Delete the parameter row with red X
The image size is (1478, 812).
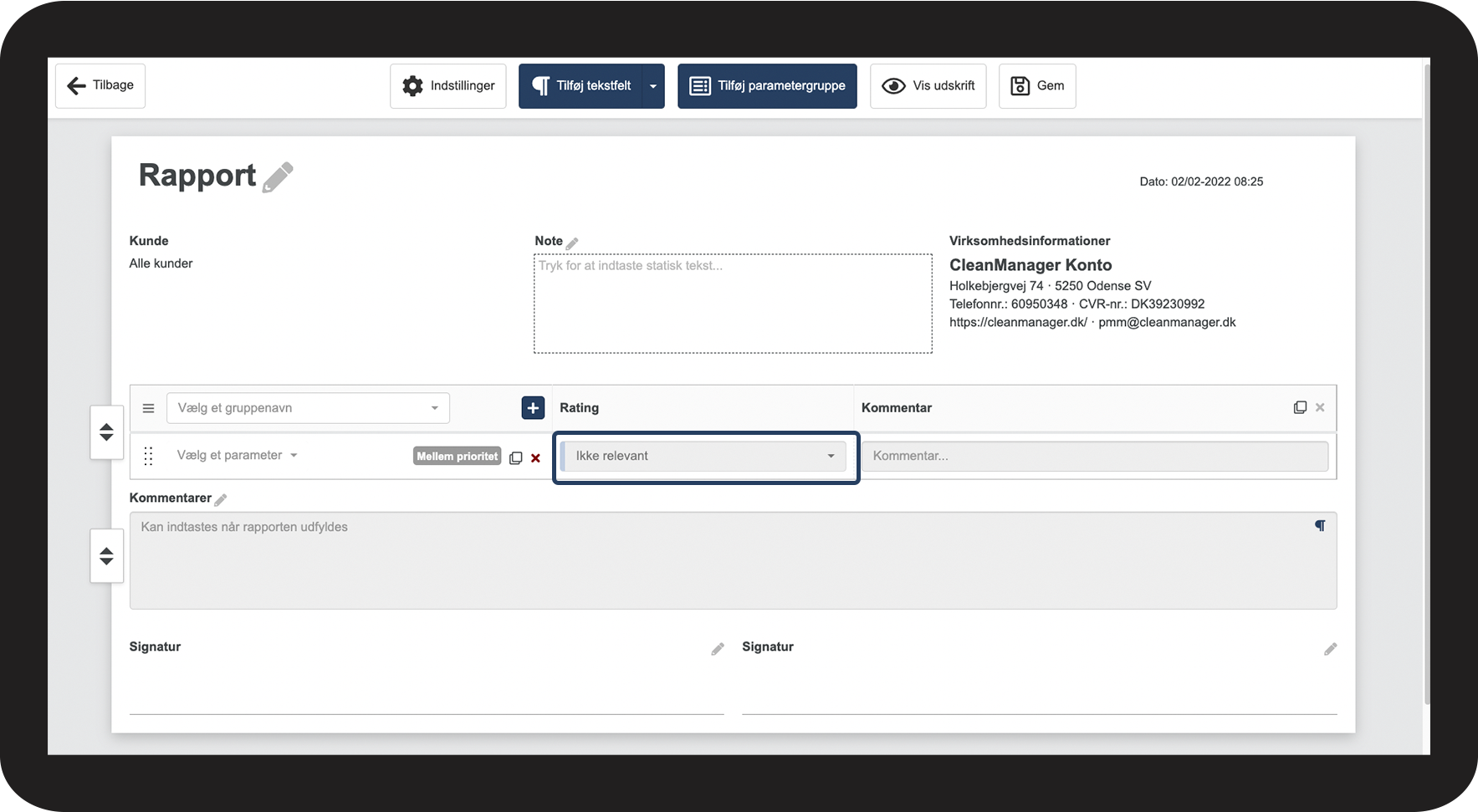point(536,457)
